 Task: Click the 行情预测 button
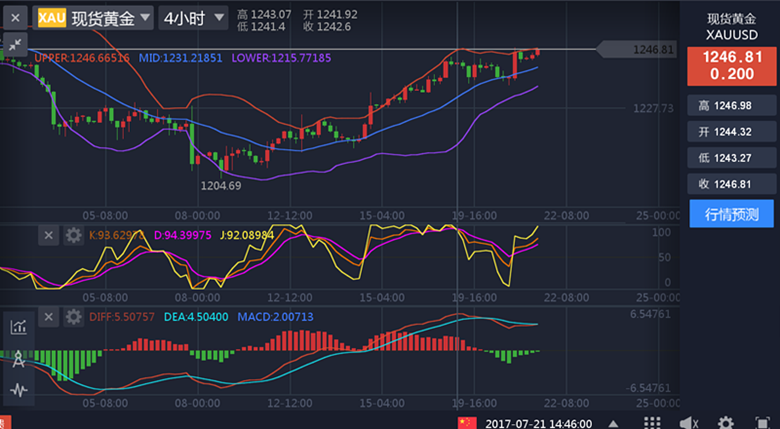click(731, 213)
